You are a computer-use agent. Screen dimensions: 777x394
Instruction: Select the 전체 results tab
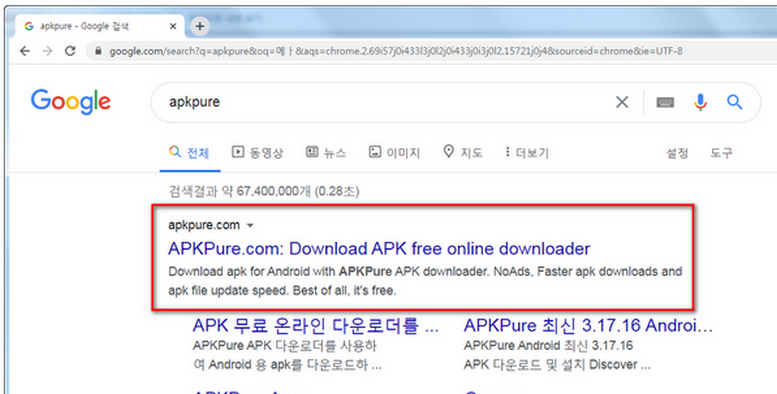tap(189, 153)
